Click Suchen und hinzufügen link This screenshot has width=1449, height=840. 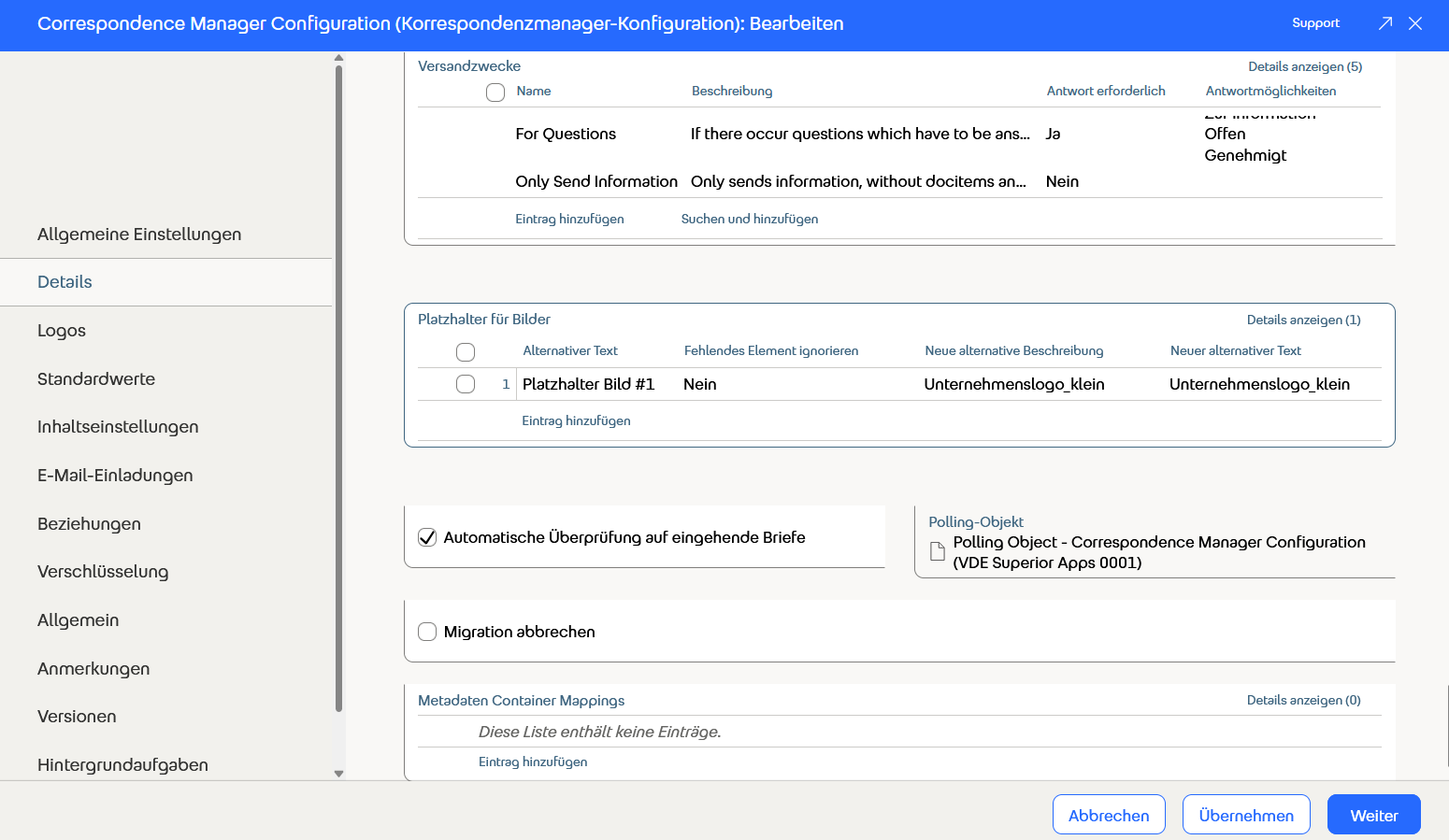749,219
